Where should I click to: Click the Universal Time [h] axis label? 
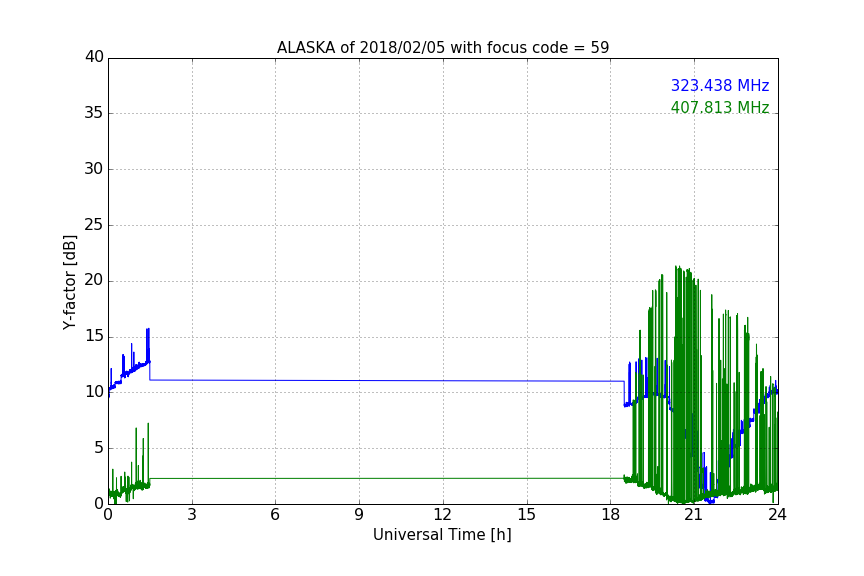pyautogui.click(x=442, y=535)
